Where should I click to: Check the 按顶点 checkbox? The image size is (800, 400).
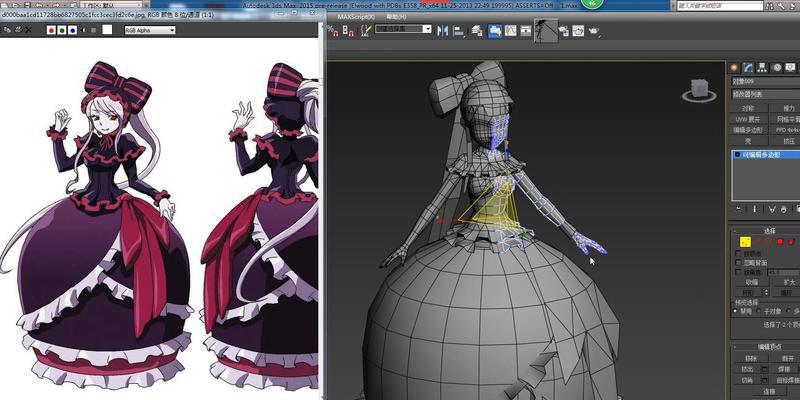pos(738,253)
